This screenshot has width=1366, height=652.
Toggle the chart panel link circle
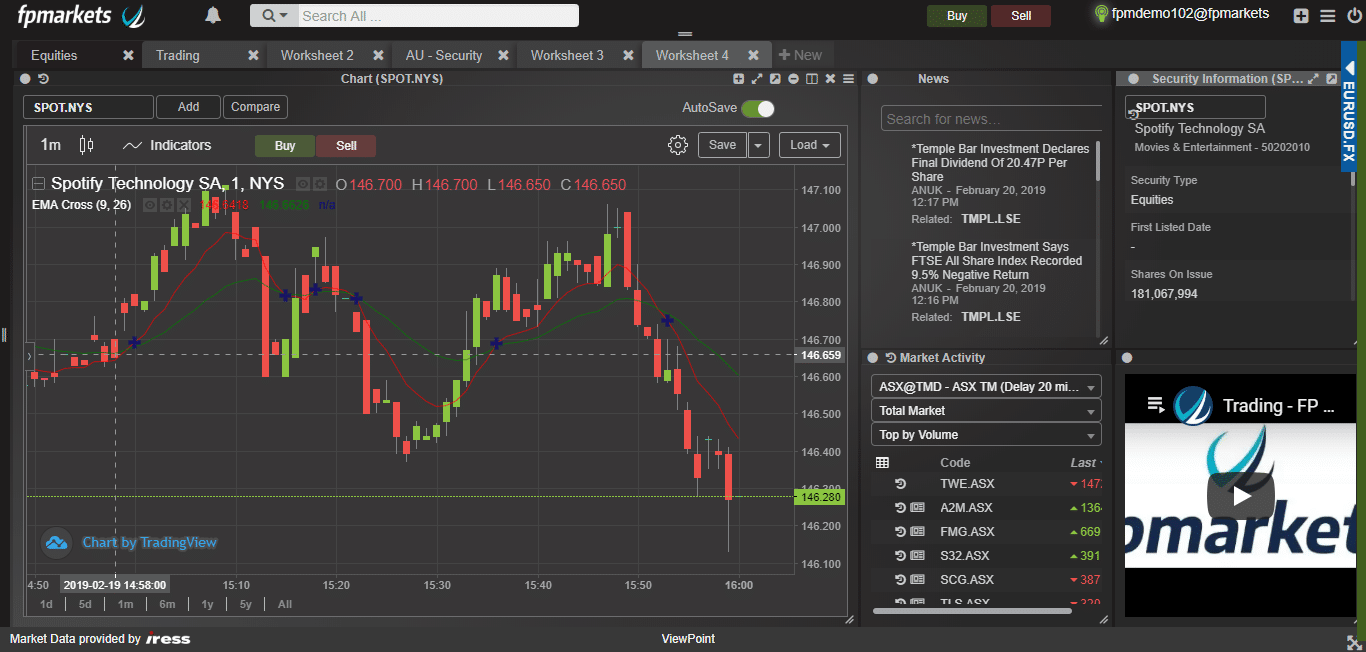[26, 79]
